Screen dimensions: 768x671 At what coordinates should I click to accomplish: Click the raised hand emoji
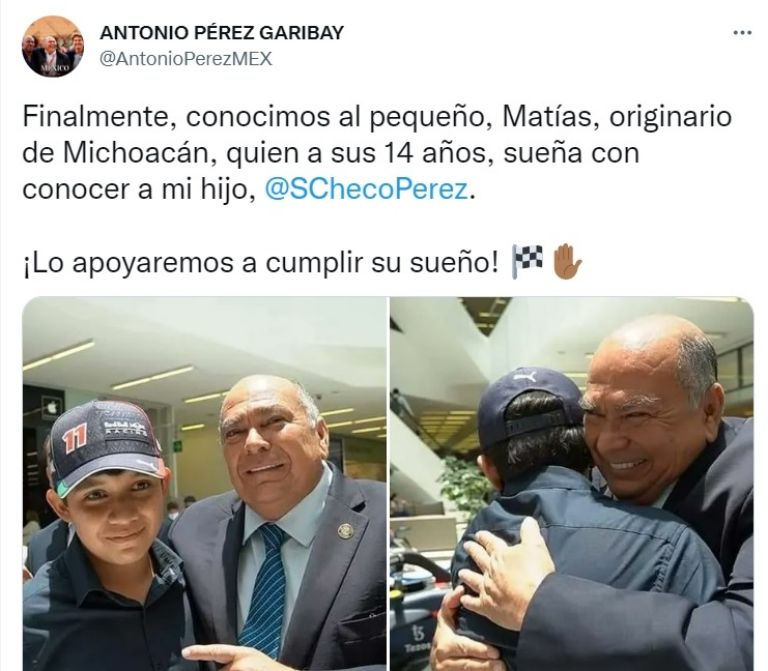567,261
